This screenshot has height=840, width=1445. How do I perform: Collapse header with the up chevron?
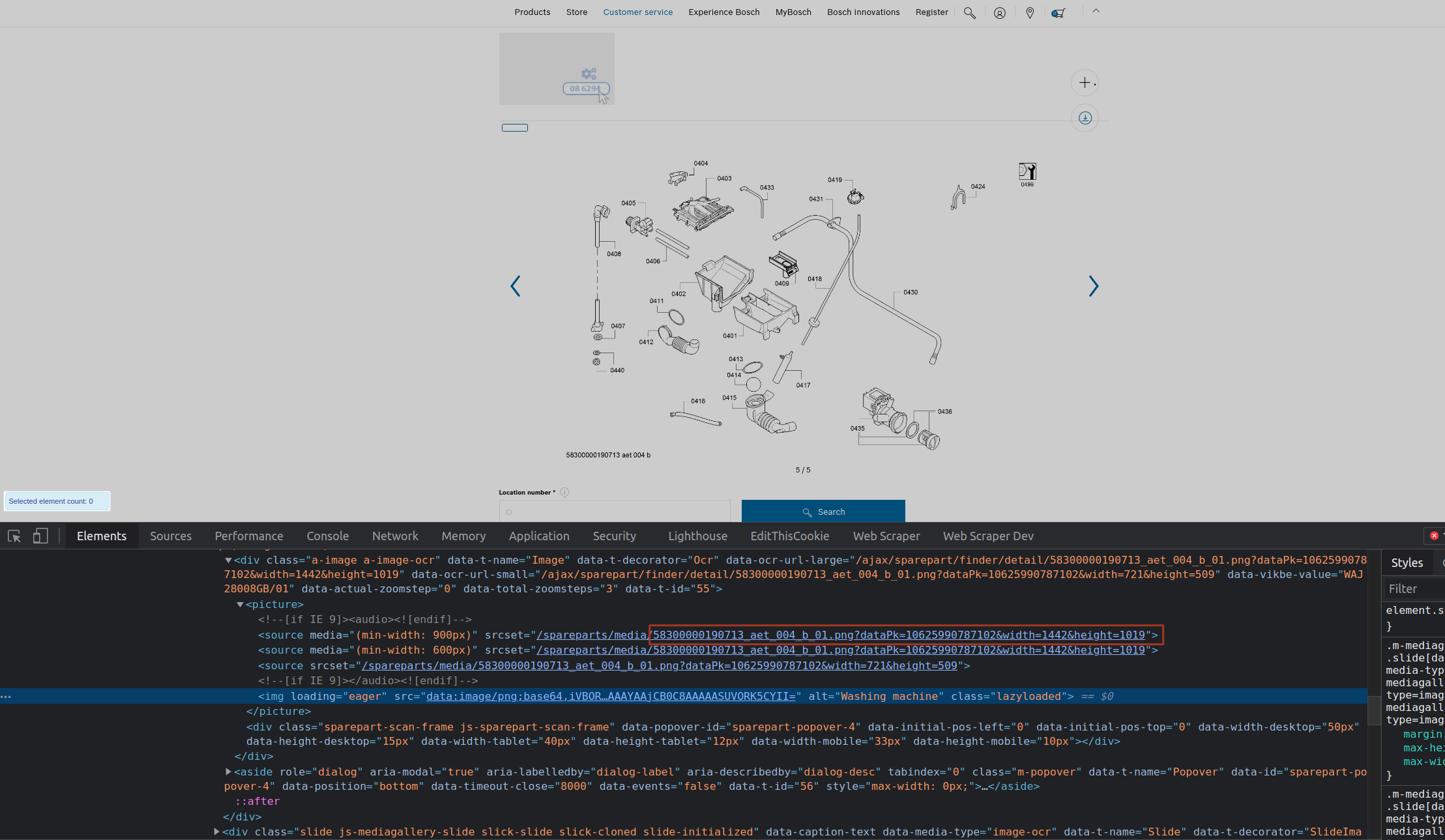1096,11
